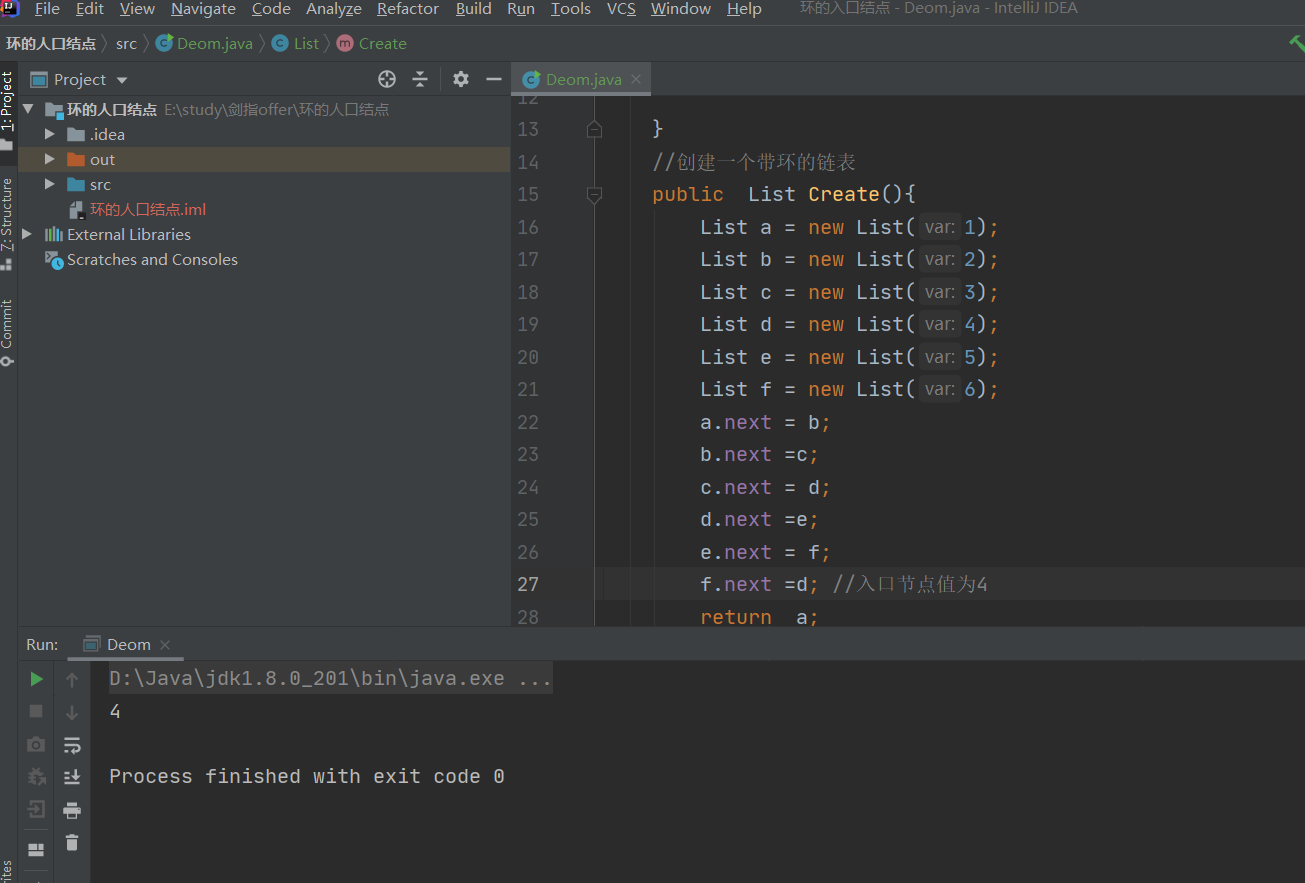This screenshot has width=1305, height=883.
Task: Expand the External Libraries node
Action: pos(27,234)
